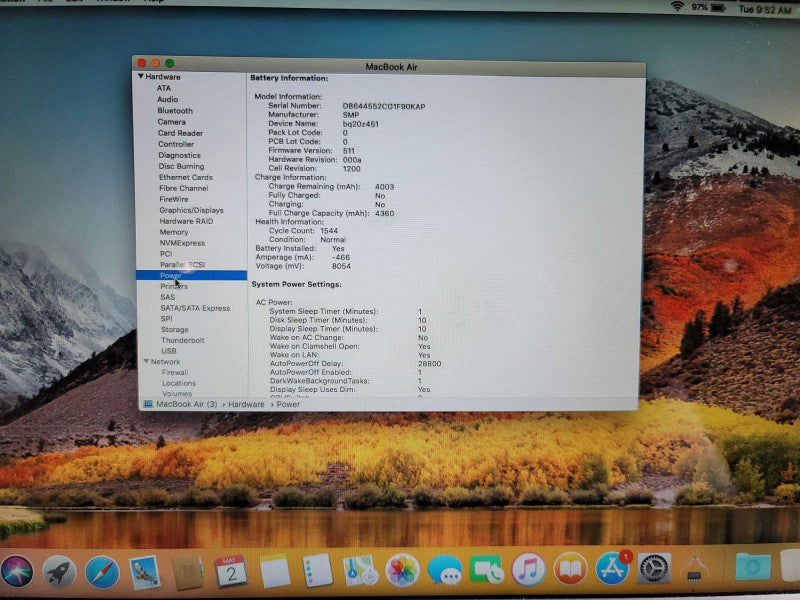Select Controller in the sidebar
The image size is (800, 600).
(x=176, y=144)
